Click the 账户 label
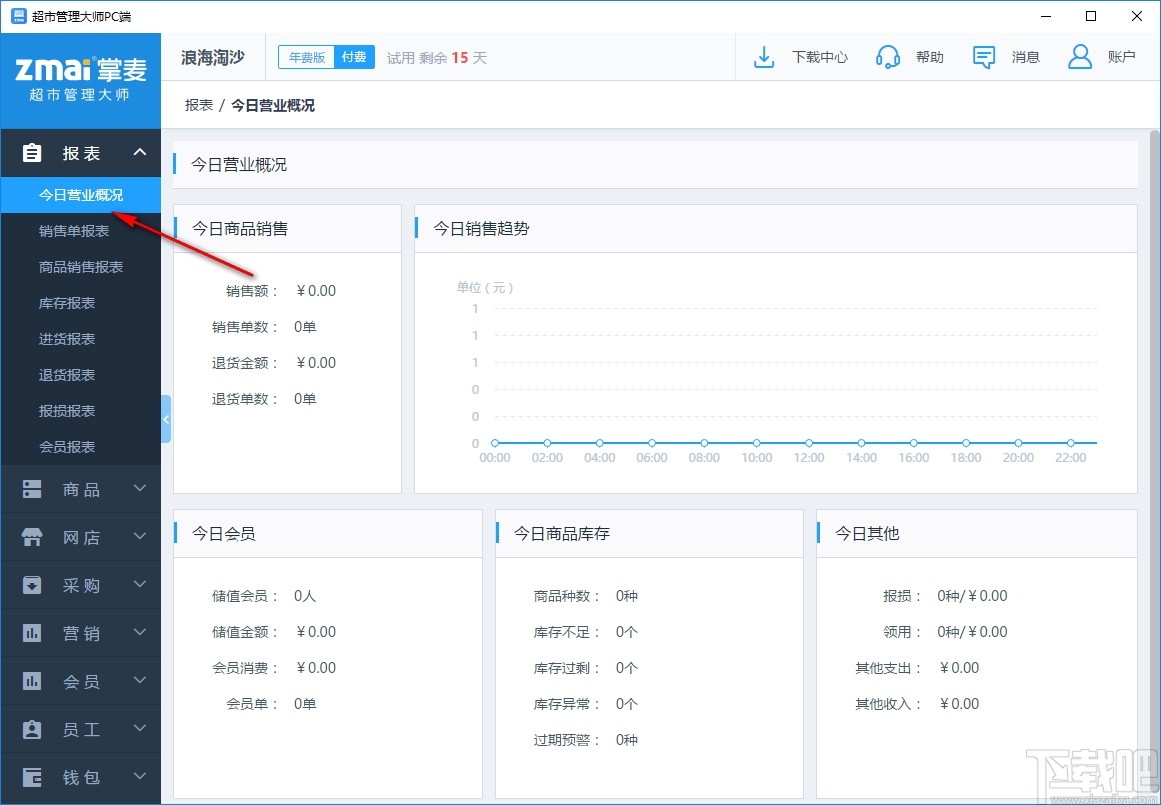1161x805 pixels. 1122,57
